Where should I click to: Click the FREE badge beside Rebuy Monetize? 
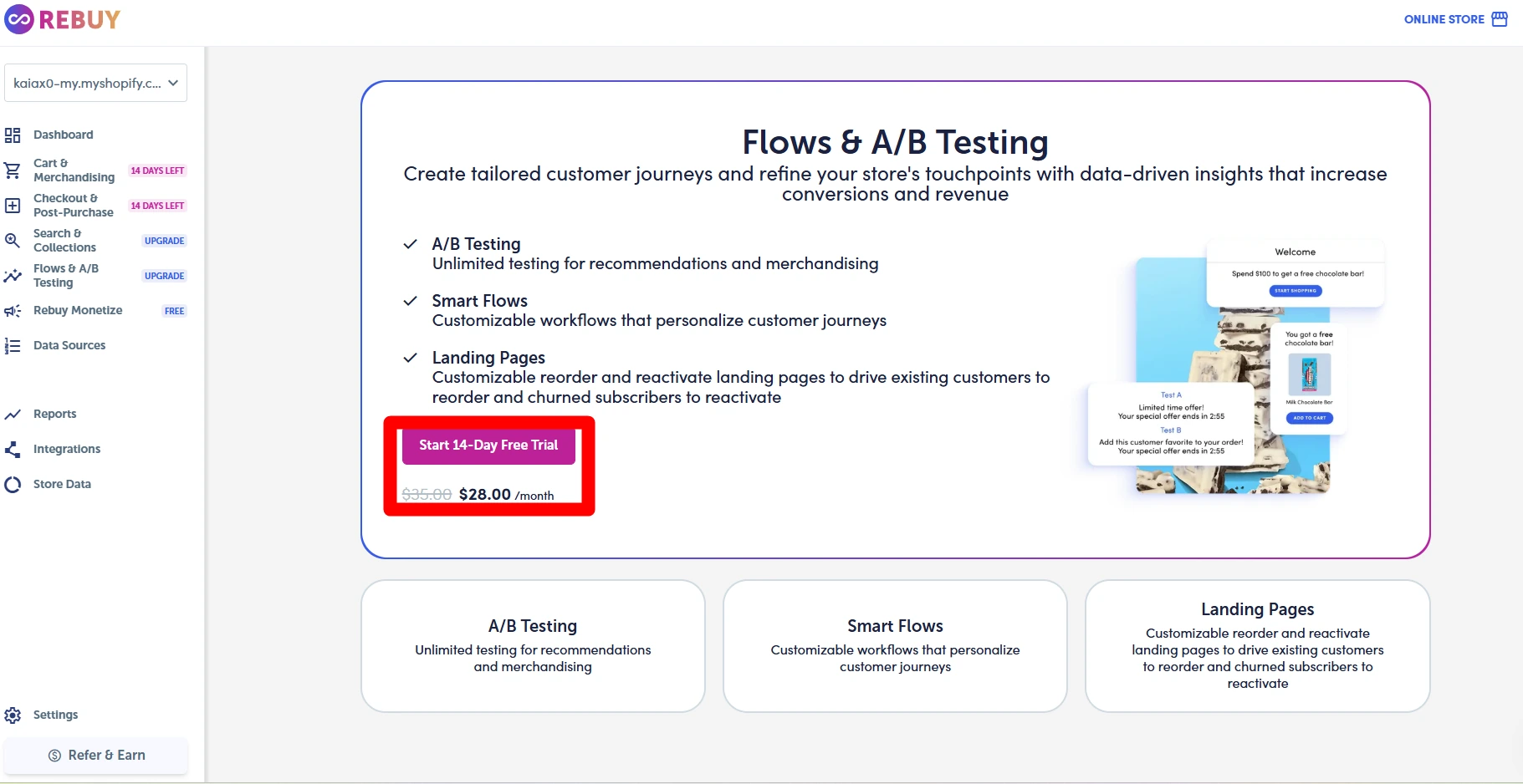coord(174,311)
